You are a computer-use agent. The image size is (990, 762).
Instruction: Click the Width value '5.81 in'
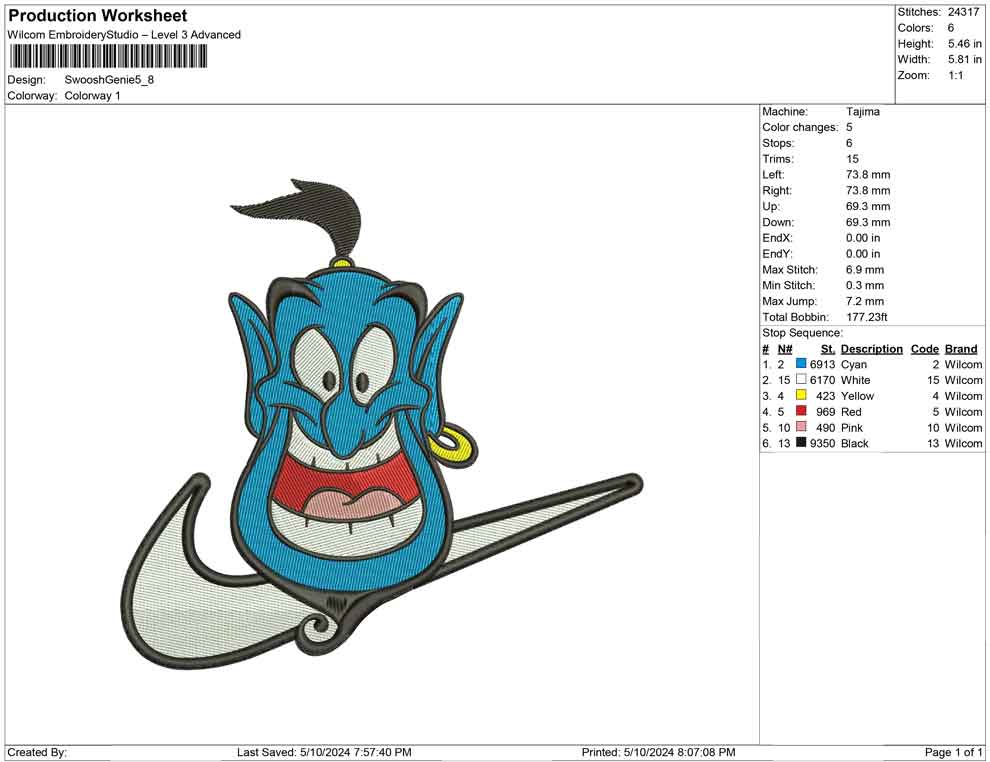pyautogui.click(x=965, y=59)
